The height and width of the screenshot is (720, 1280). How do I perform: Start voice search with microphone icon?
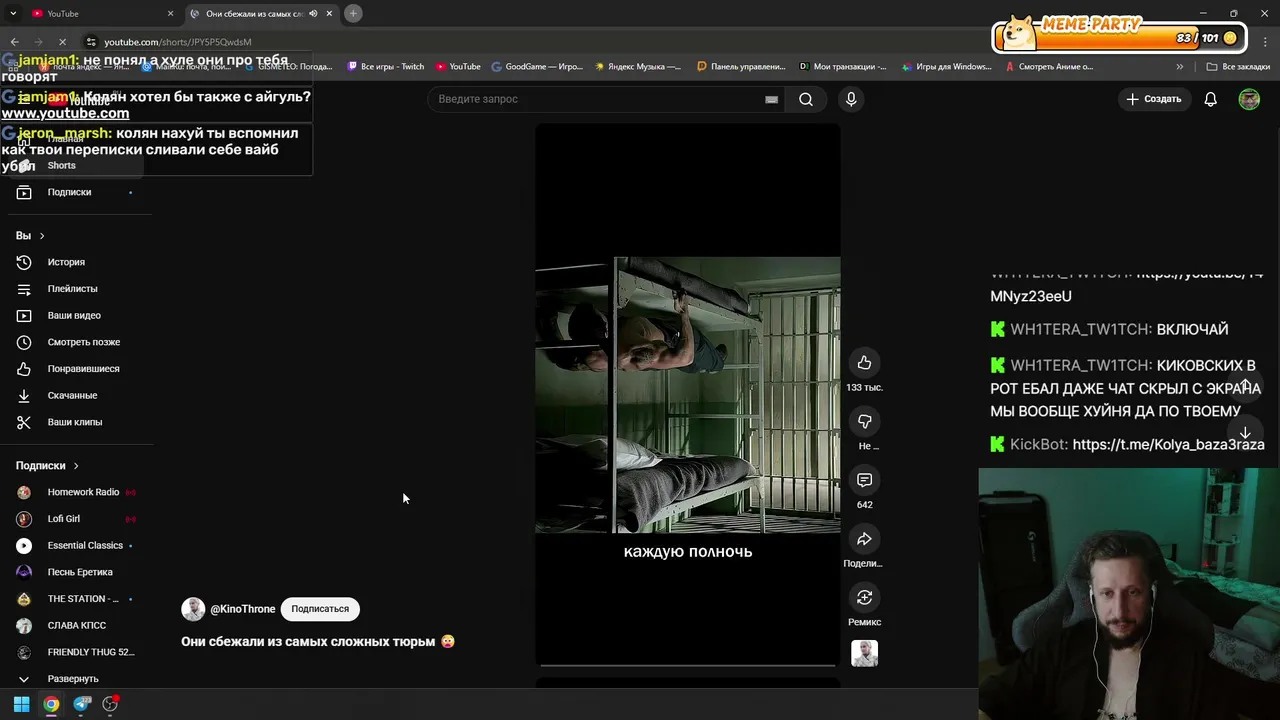click(851, 99)
